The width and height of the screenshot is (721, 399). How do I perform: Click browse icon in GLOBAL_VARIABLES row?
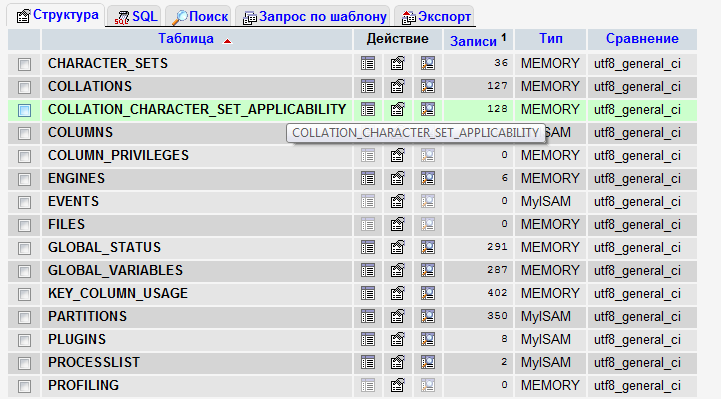[x=368, y=270]
